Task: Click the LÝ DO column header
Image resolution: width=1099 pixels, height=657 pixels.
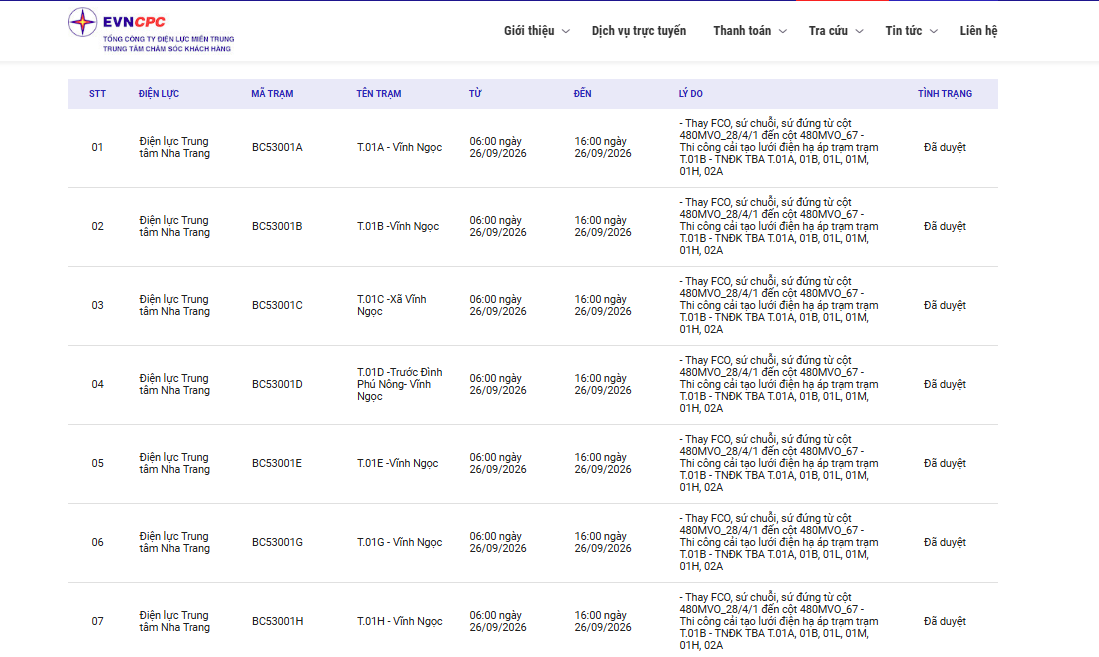Action: click(690, 93)
